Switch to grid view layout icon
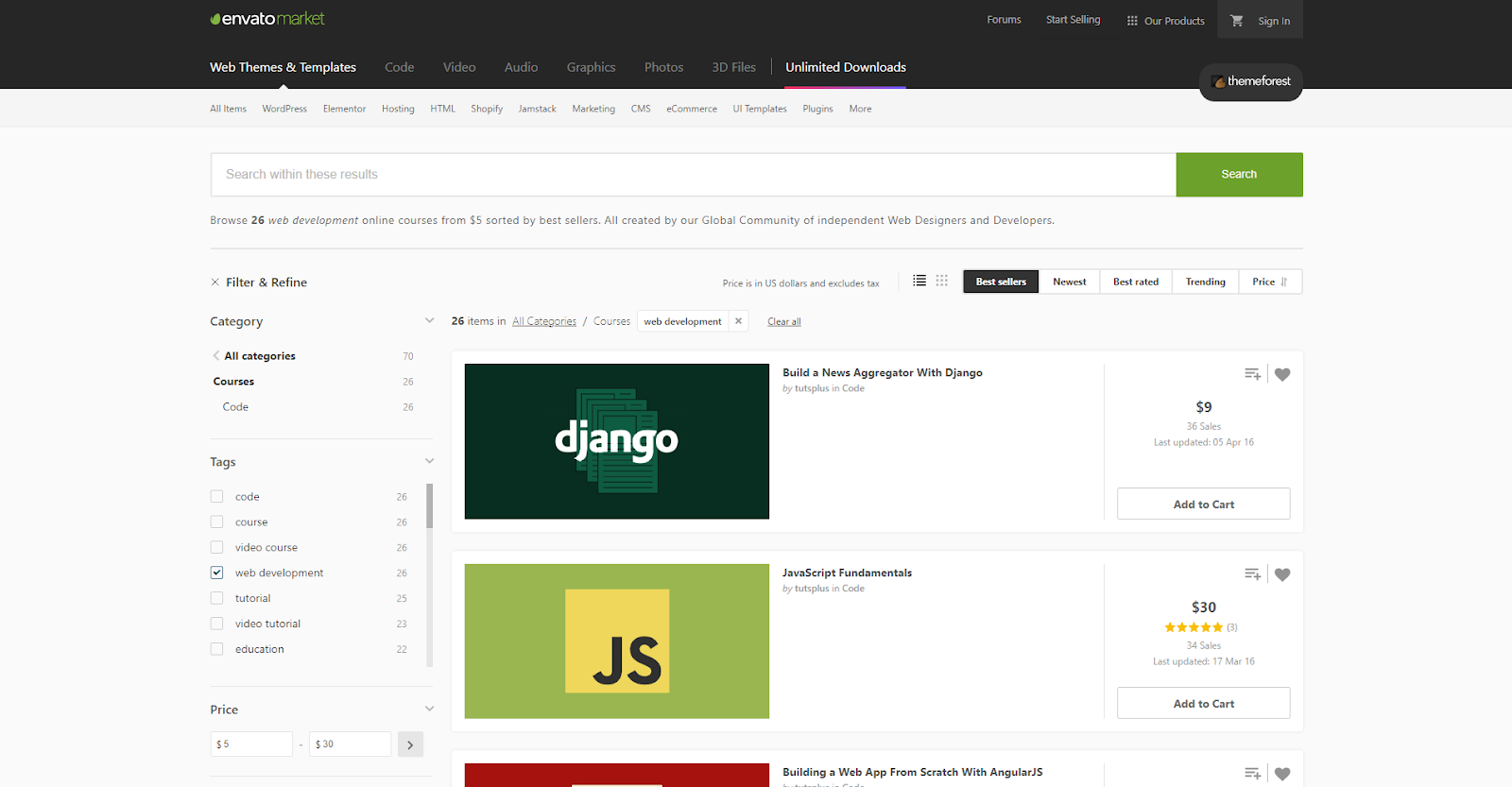Image resolution: width=1512 pixels, height=787 pixels. coord(942,281)
